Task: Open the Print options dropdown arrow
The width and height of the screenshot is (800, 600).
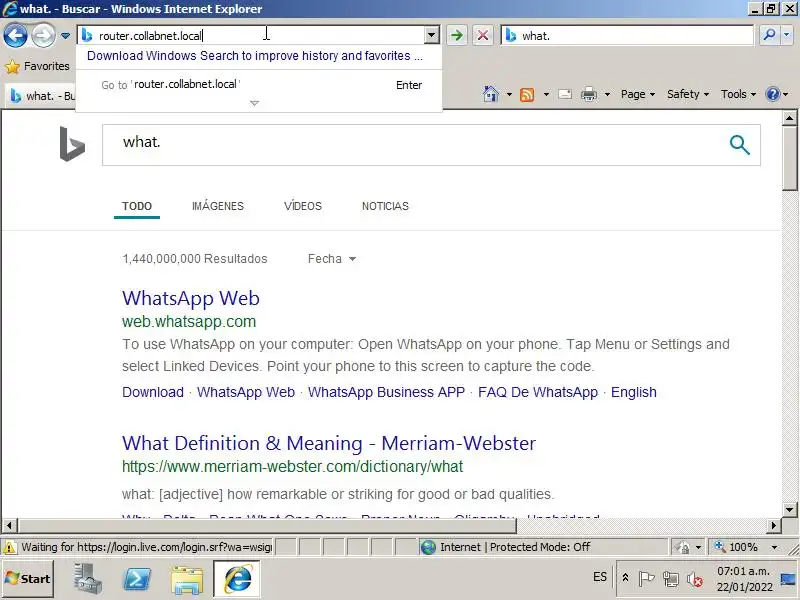Action: pyautogui.click(x=607, y=94)
